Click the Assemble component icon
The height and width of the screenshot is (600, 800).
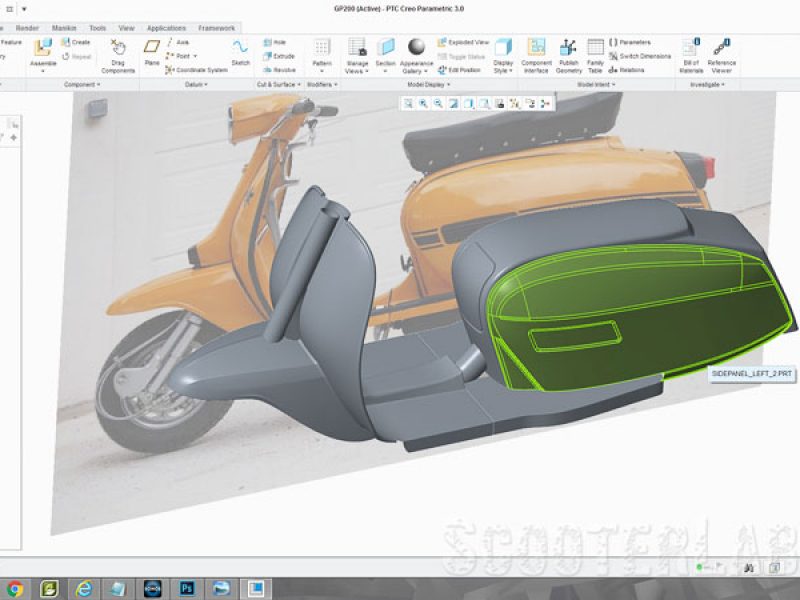point(43,47)
